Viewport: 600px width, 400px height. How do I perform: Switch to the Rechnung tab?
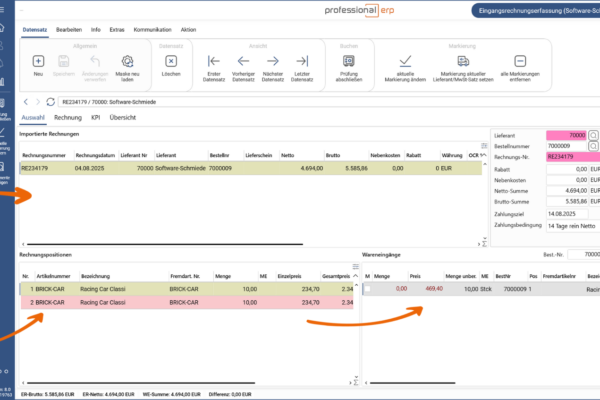68,118
